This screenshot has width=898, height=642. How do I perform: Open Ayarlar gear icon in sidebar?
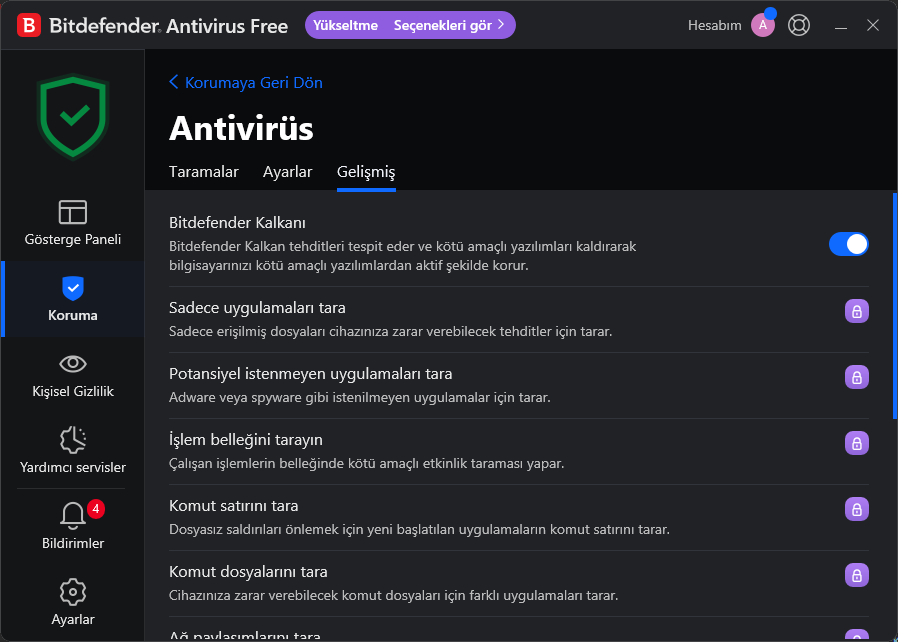pos(72,592)
